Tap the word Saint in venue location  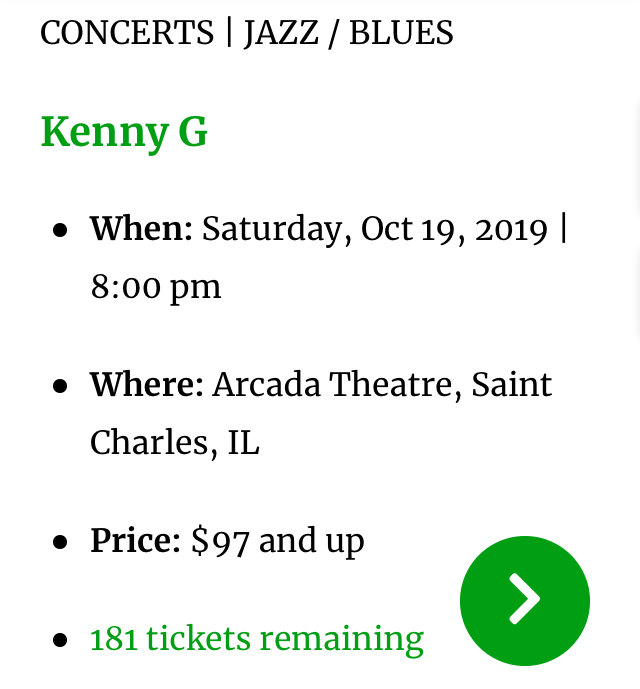point(512,385)
